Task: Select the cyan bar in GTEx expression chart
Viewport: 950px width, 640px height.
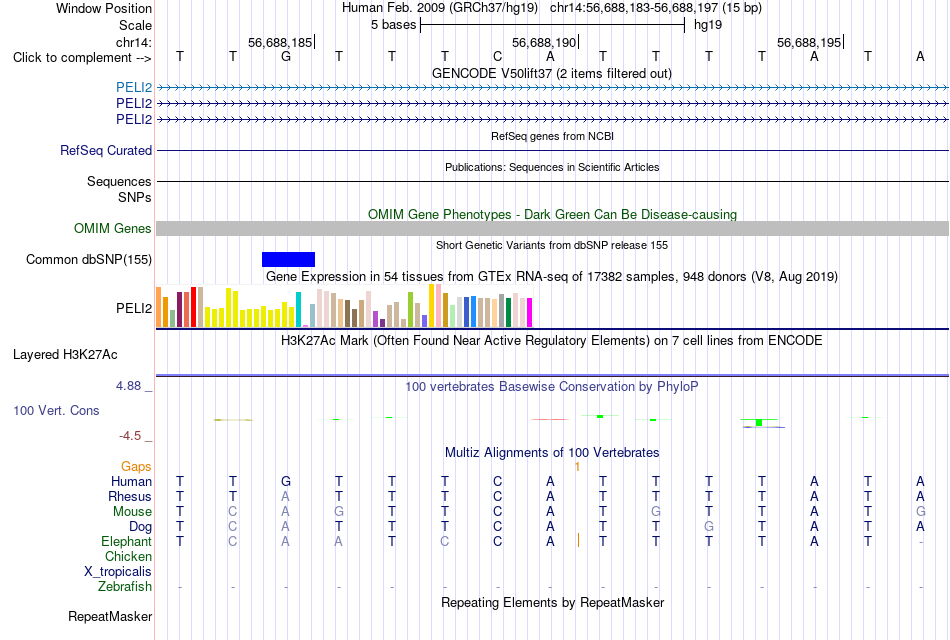Action: click(299, 310)
